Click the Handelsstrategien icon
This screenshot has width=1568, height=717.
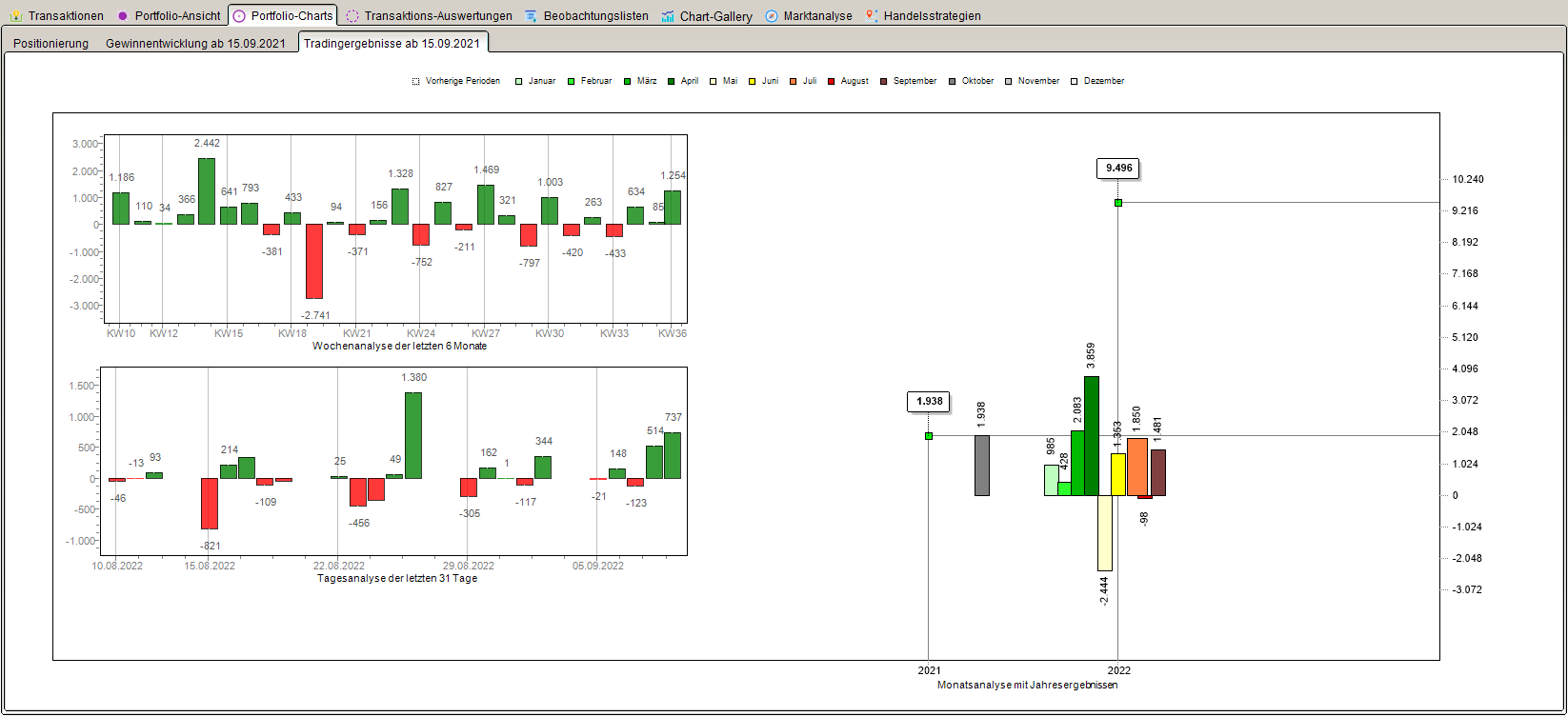point(871,16)
